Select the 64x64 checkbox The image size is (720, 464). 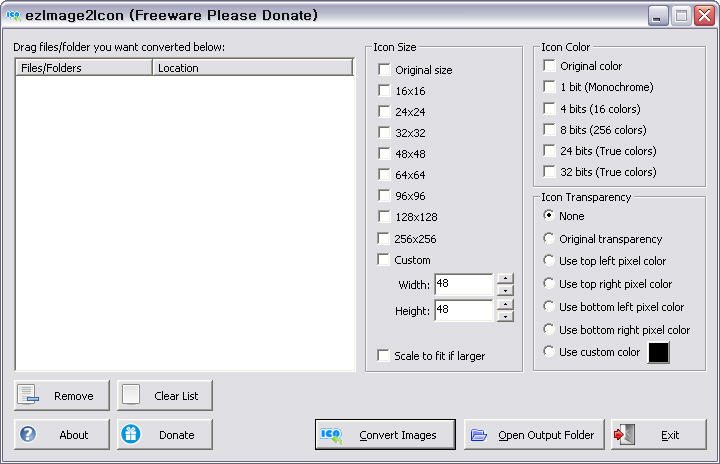[384, 174]
